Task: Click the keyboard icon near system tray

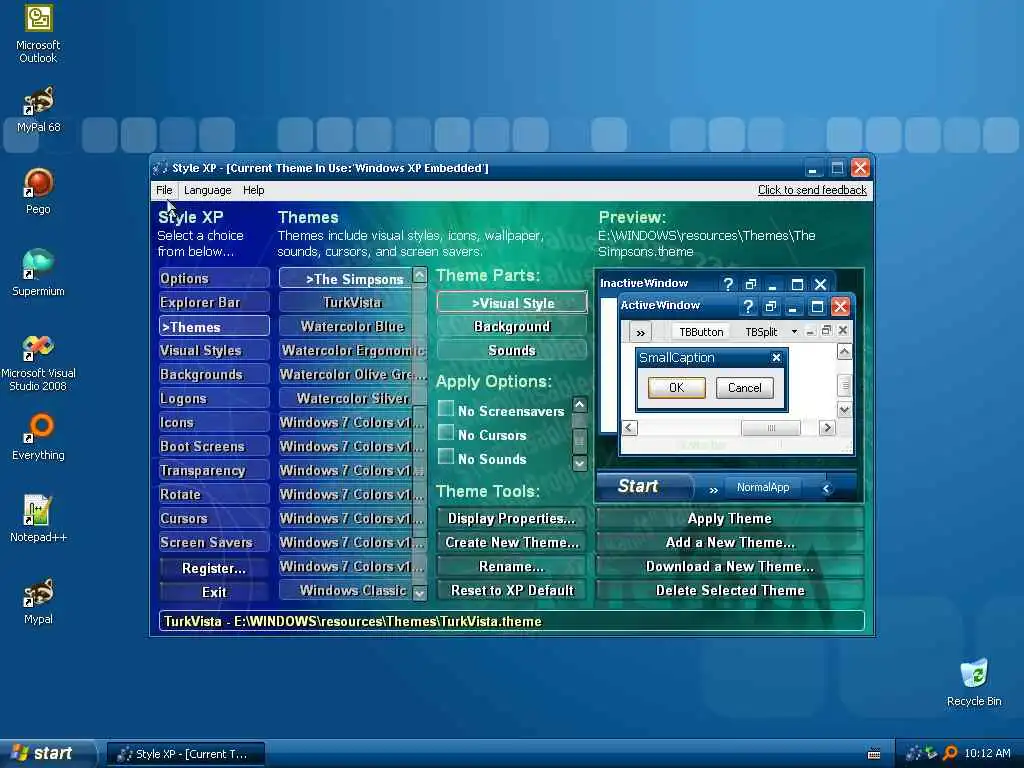Action: pyautogui.click(x=874, y=754)
